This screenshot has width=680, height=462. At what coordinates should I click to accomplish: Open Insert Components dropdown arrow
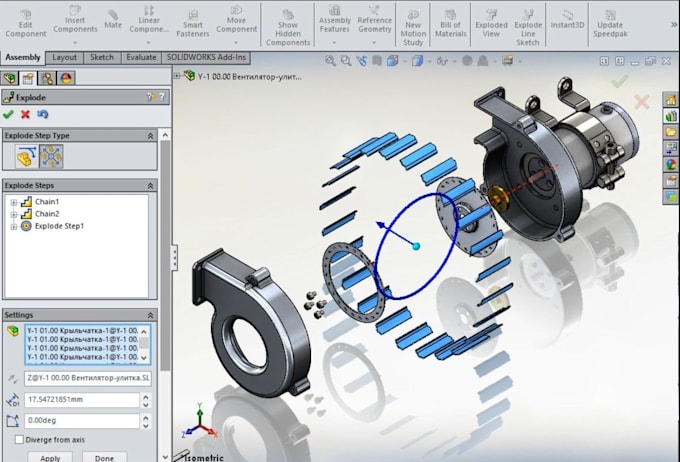pyautogui.click(x=75, y=43)
